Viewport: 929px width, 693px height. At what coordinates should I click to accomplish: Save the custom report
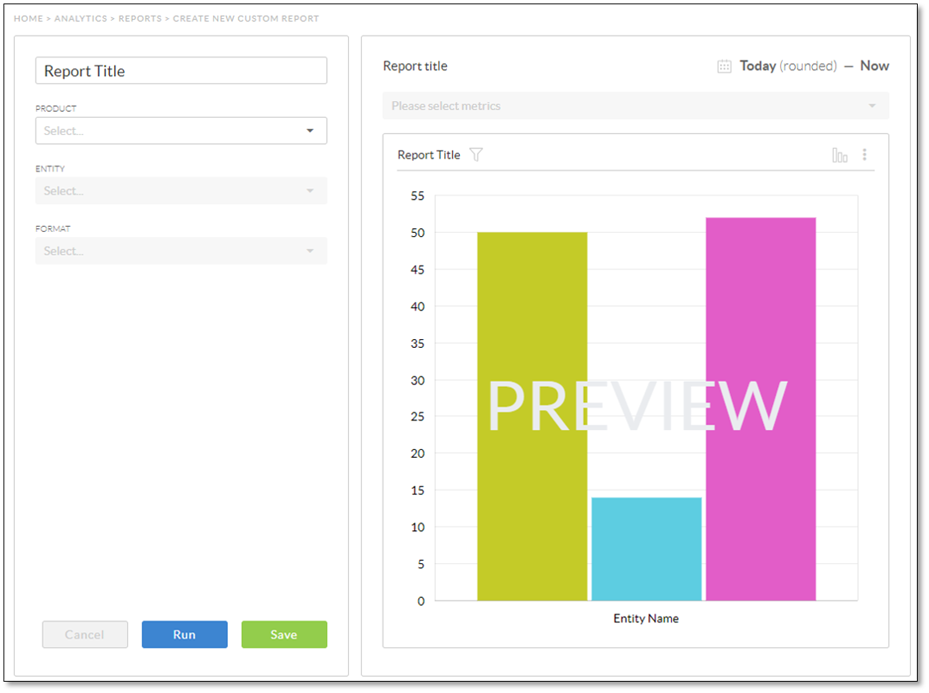(x=284, y=634)
